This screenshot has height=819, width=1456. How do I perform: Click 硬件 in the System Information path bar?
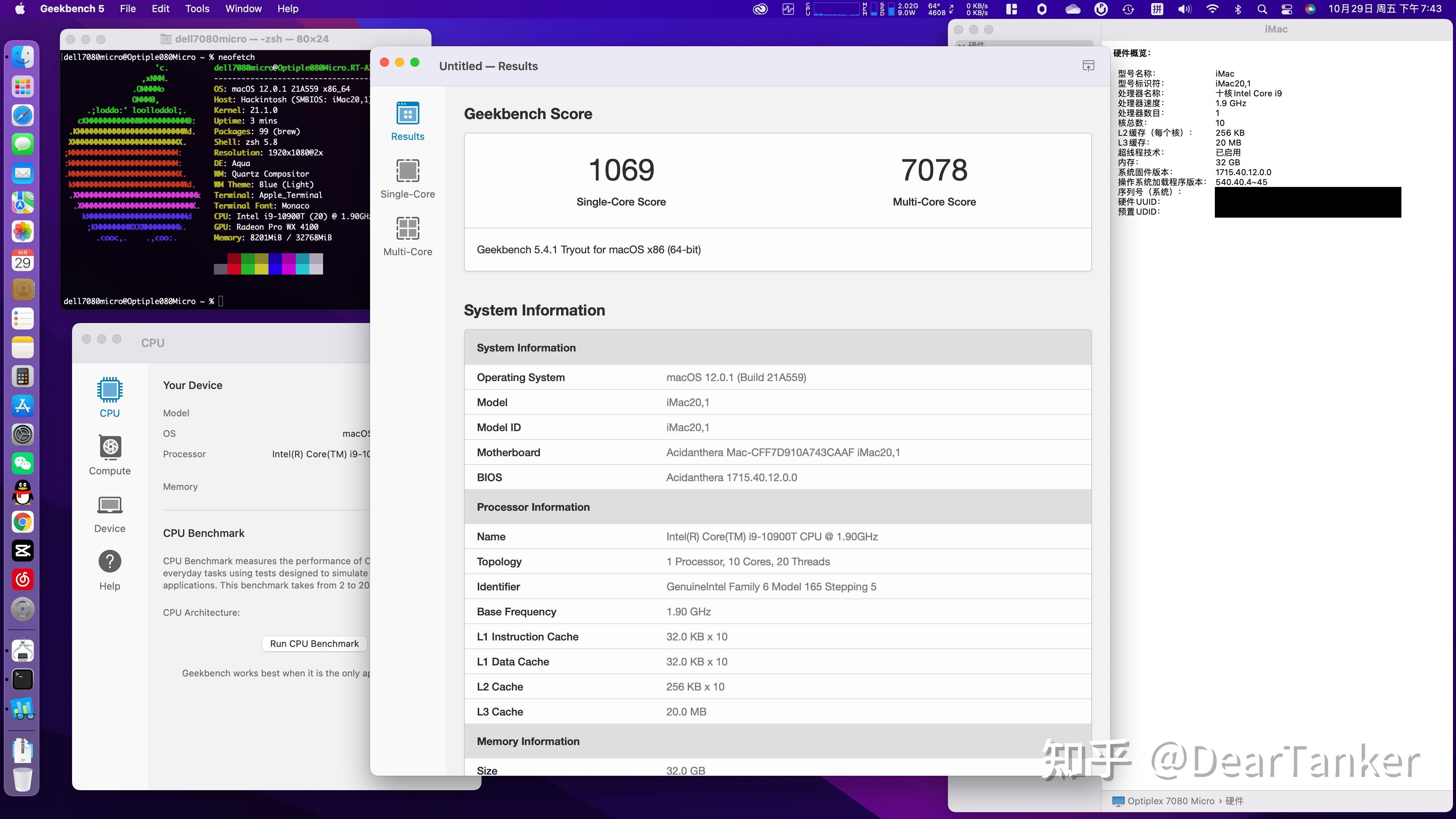[1235, 801]
